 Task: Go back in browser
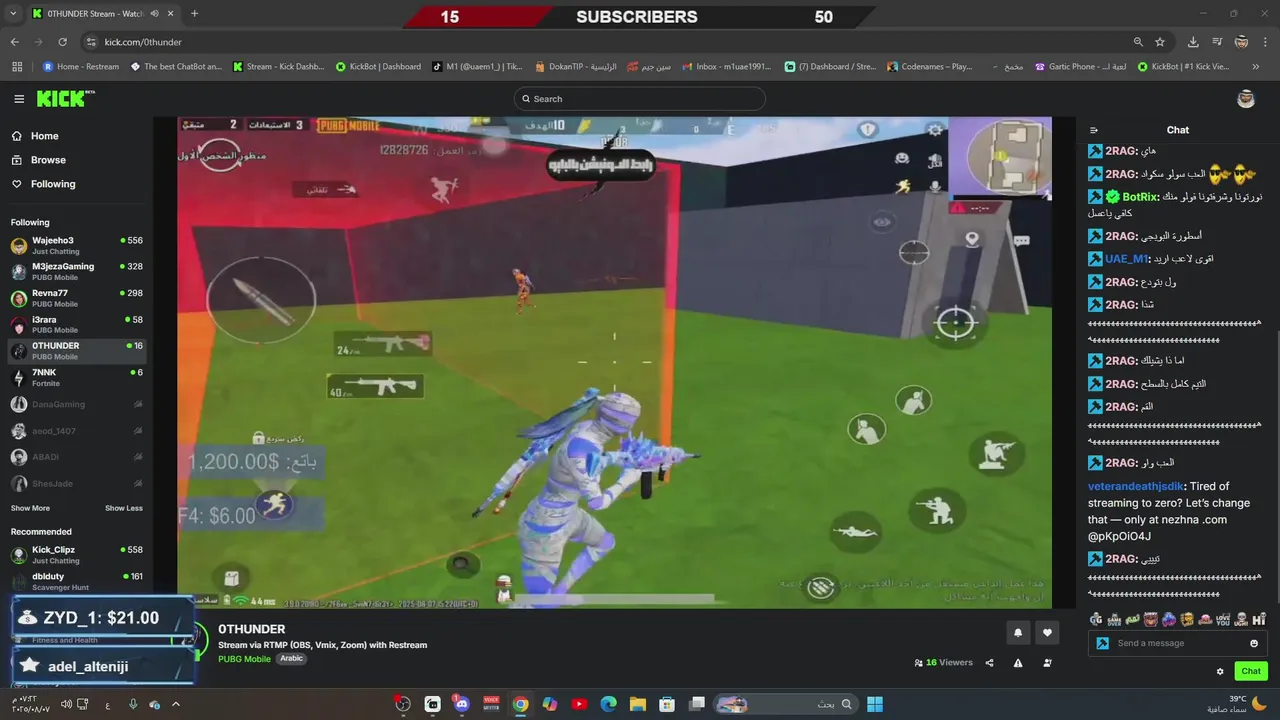(x=14, y=42)
